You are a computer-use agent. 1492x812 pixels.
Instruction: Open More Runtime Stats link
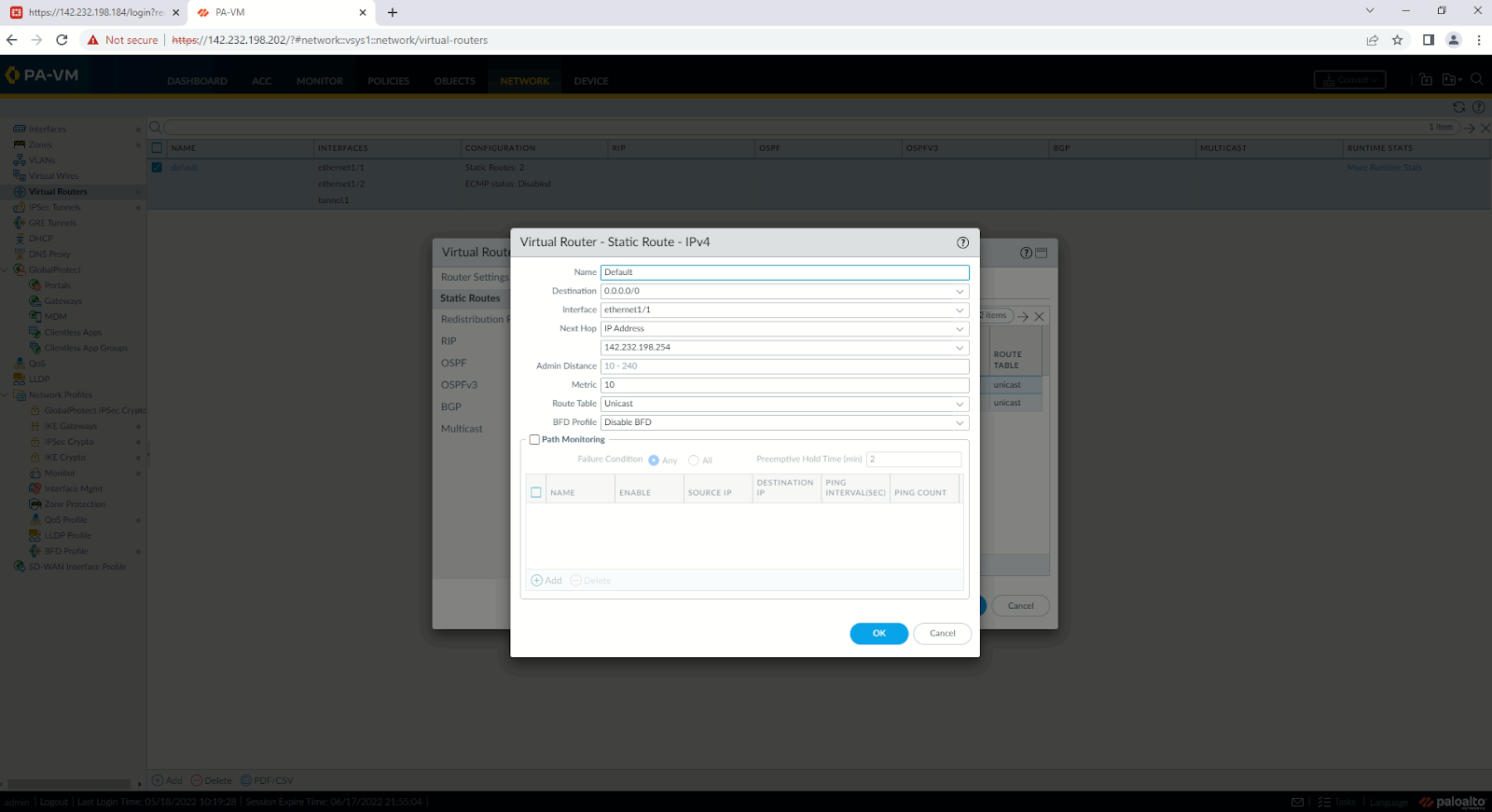tap(1385, 168)
